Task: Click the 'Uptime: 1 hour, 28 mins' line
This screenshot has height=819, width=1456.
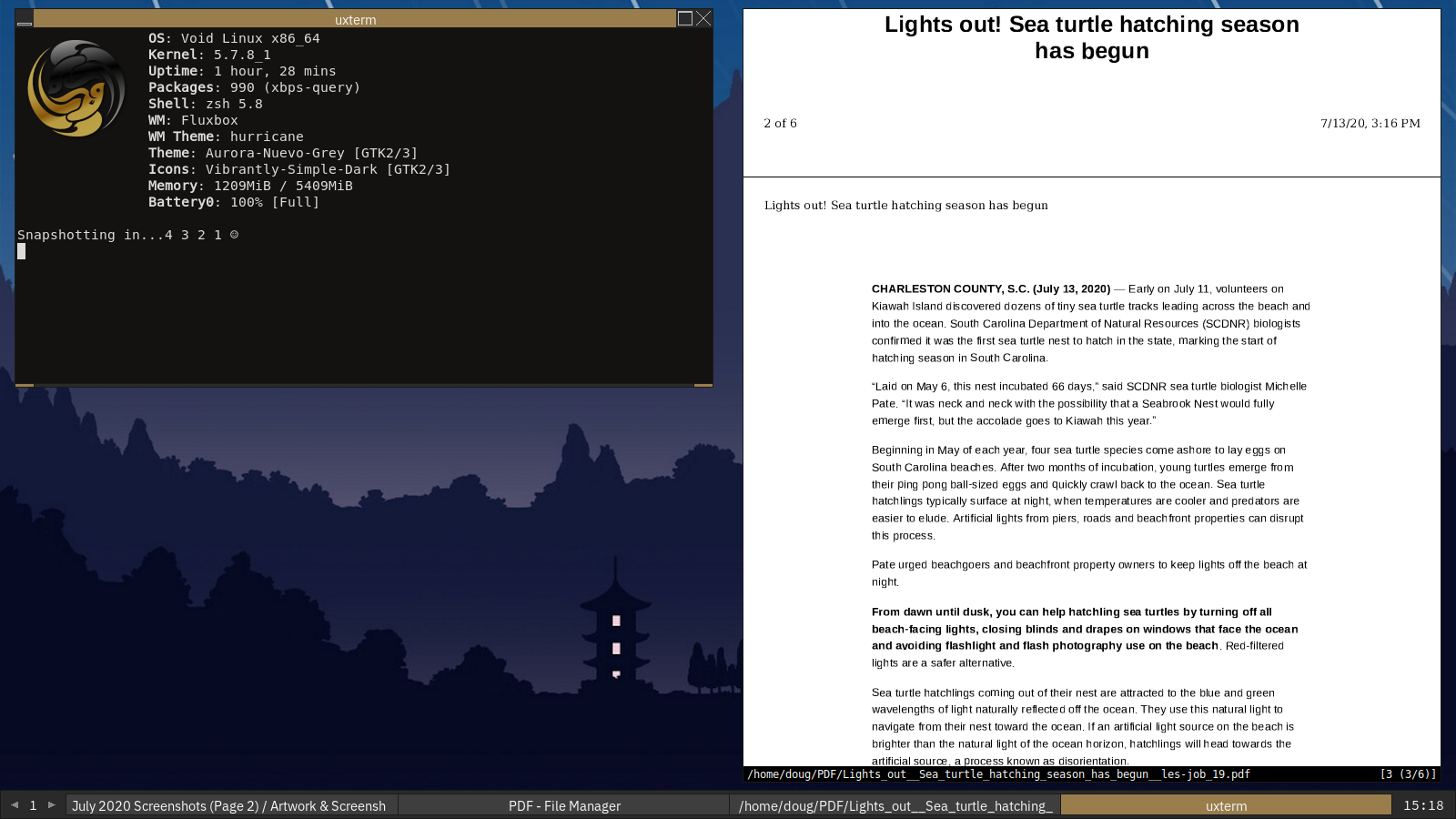Action: [x=242, y=71]
